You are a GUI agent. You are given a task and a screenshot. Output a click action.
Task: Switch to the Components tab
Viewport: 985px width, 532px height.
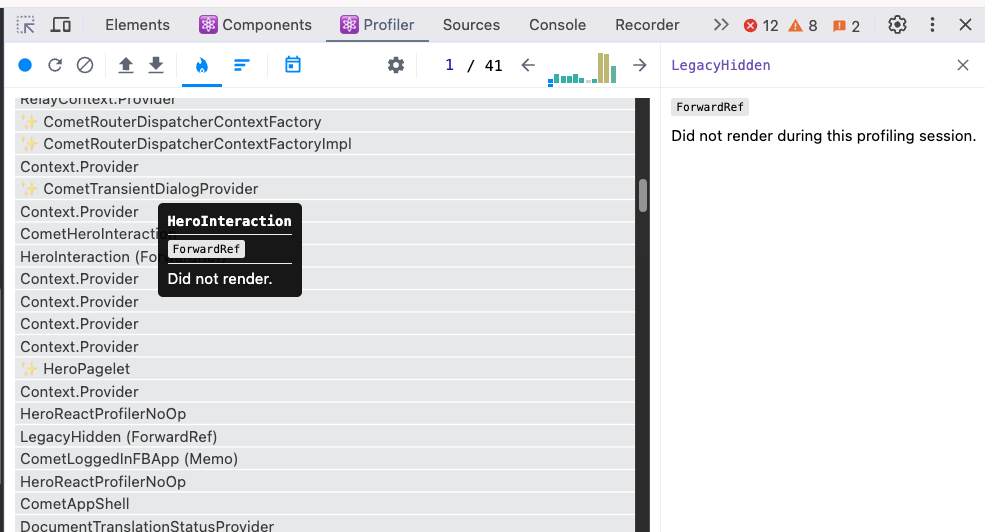point(255,25)
